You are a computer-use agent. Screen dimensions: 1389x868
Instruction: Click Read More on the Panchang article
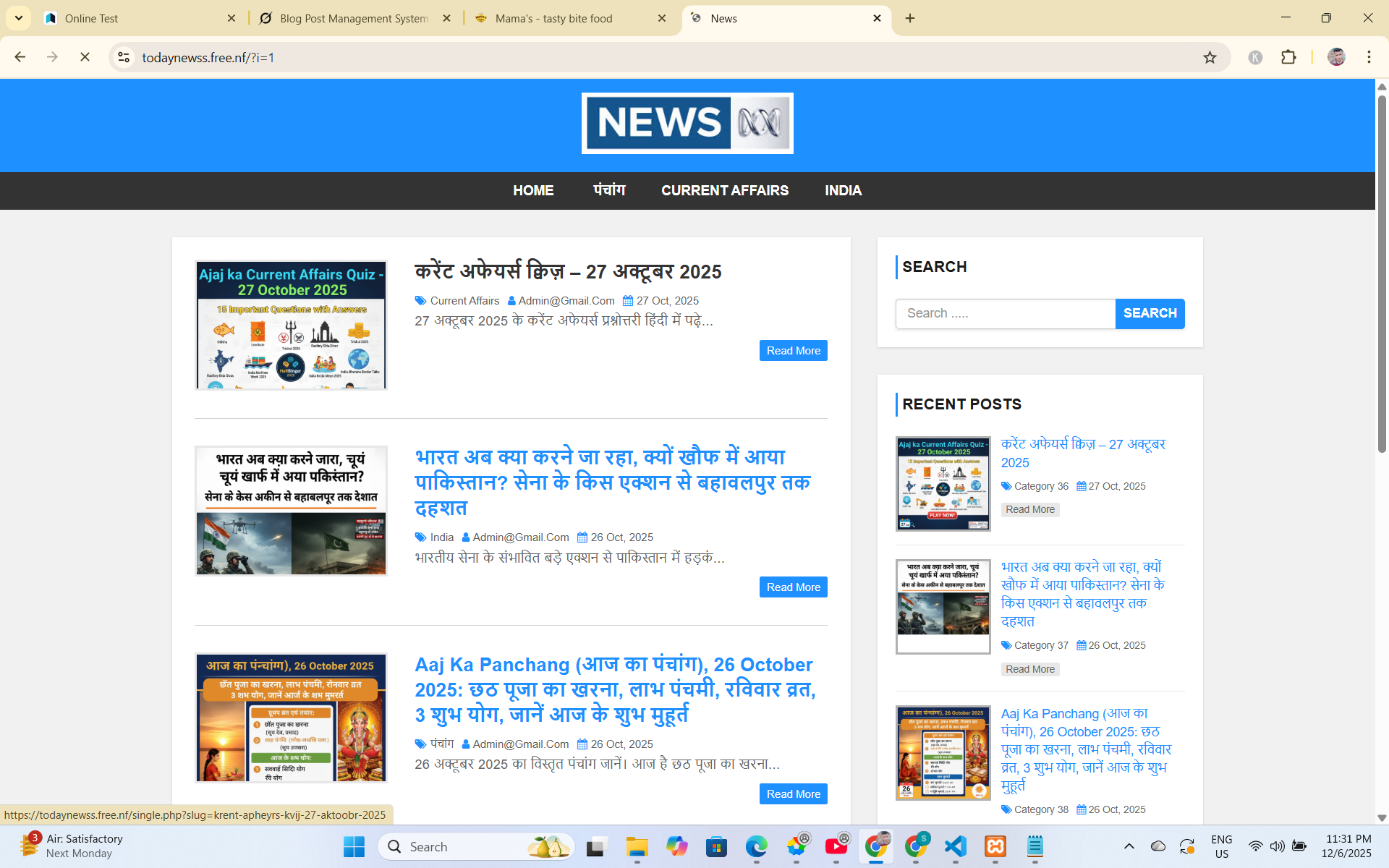pyautogui.click(x=793, y=793)
